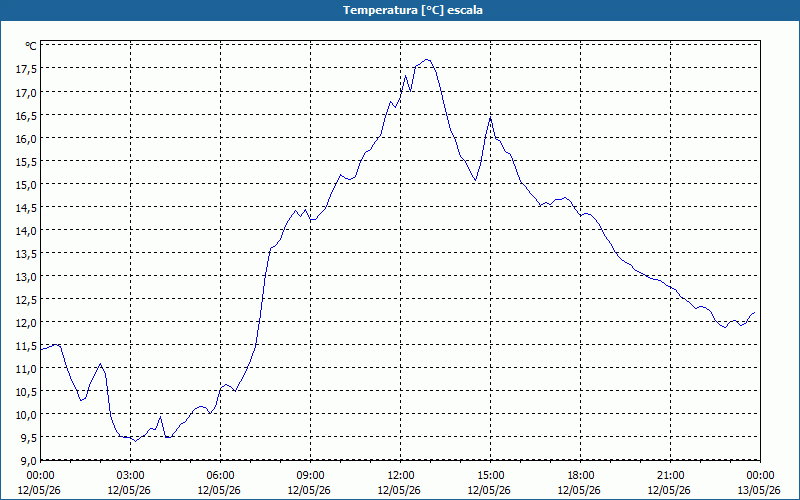Viewport: 800px width, 500px height.
Task: Click the 18:00 time axis label
Action: tap(581, 476)
